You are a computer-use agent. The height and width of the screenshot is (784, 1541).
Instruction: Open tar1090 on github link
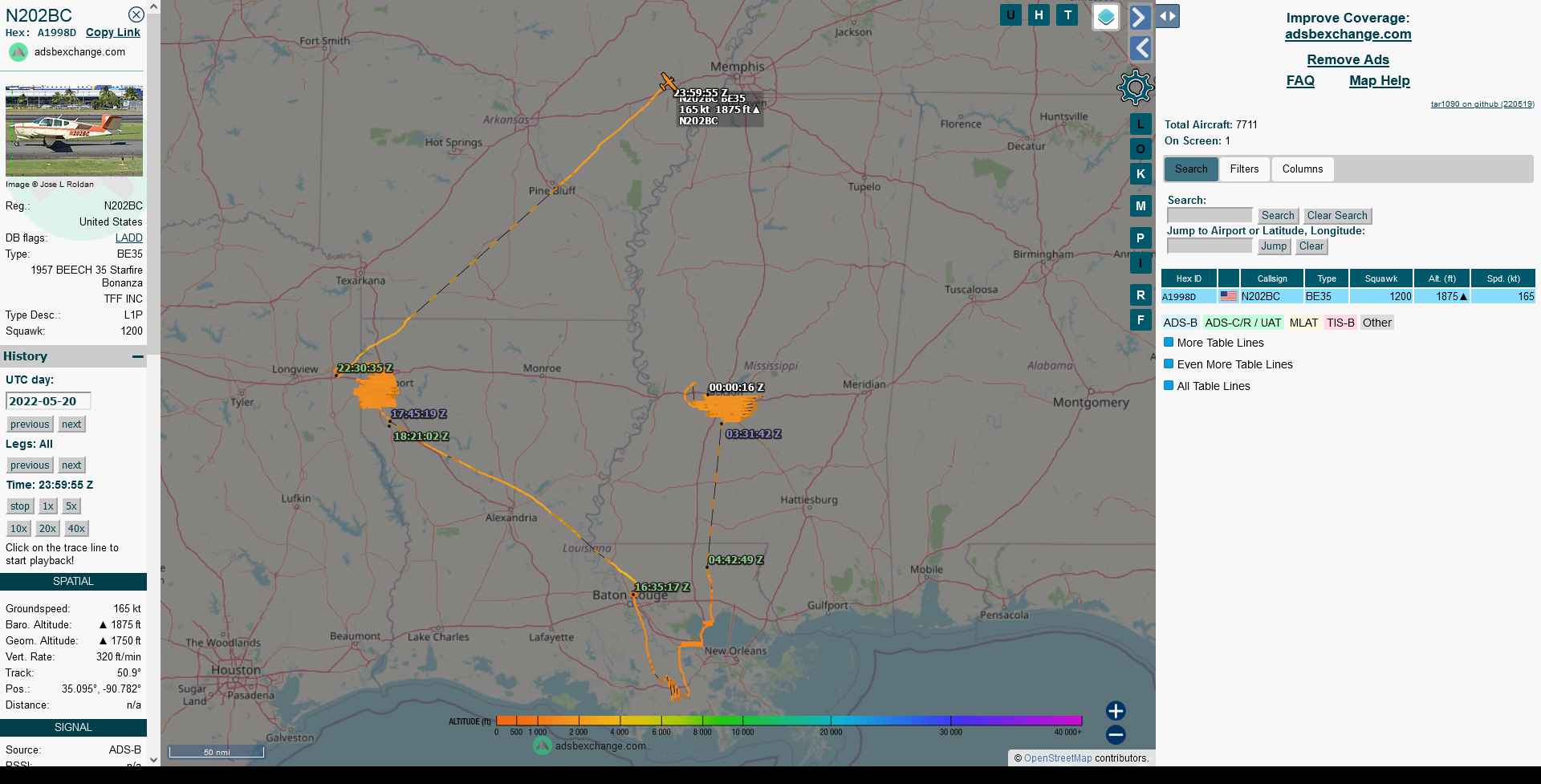(1482, 104)
